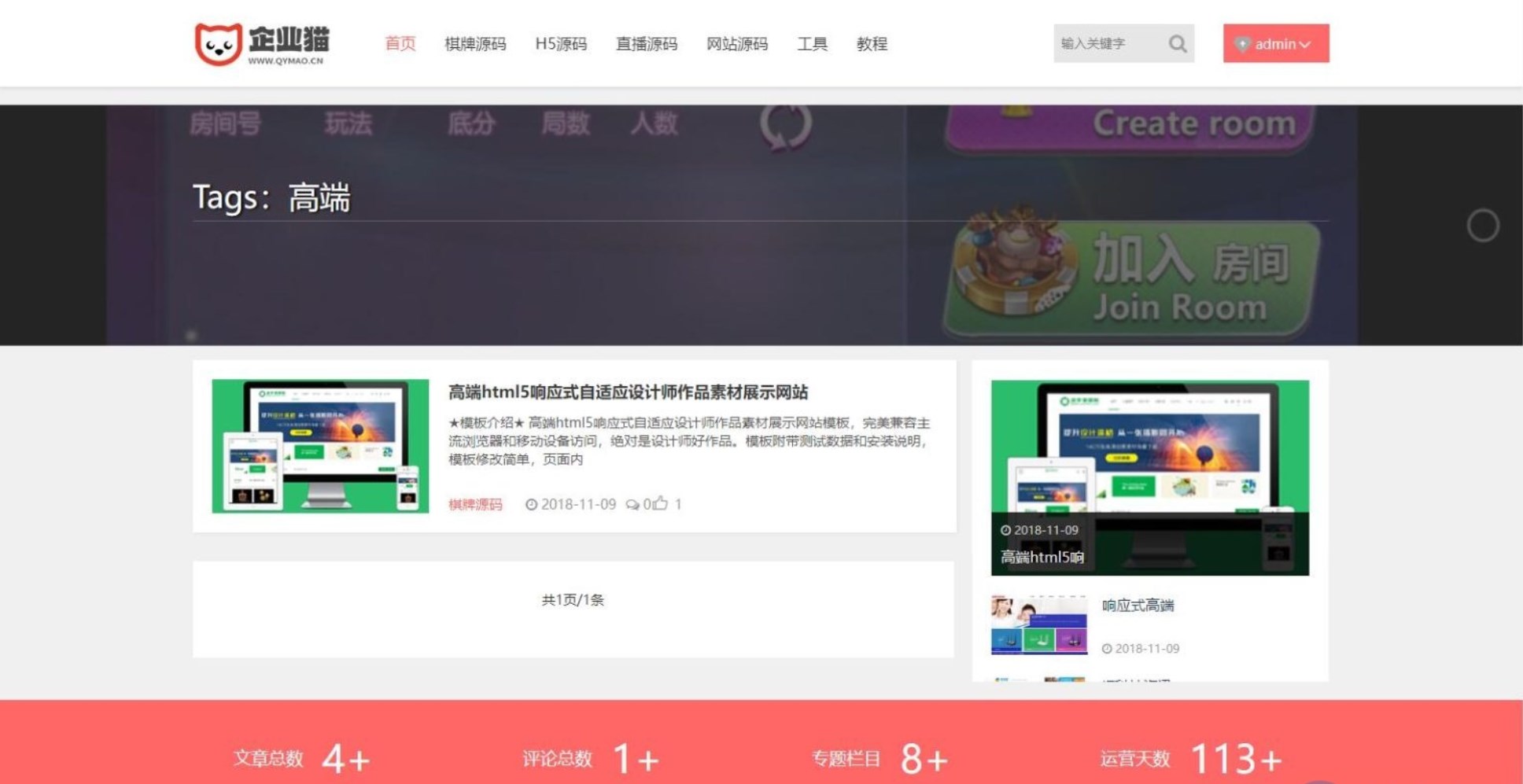This screenshot has height=784, width=1523.
Task: Click the search magnifier icon
Action: [x=1177, y=44]
